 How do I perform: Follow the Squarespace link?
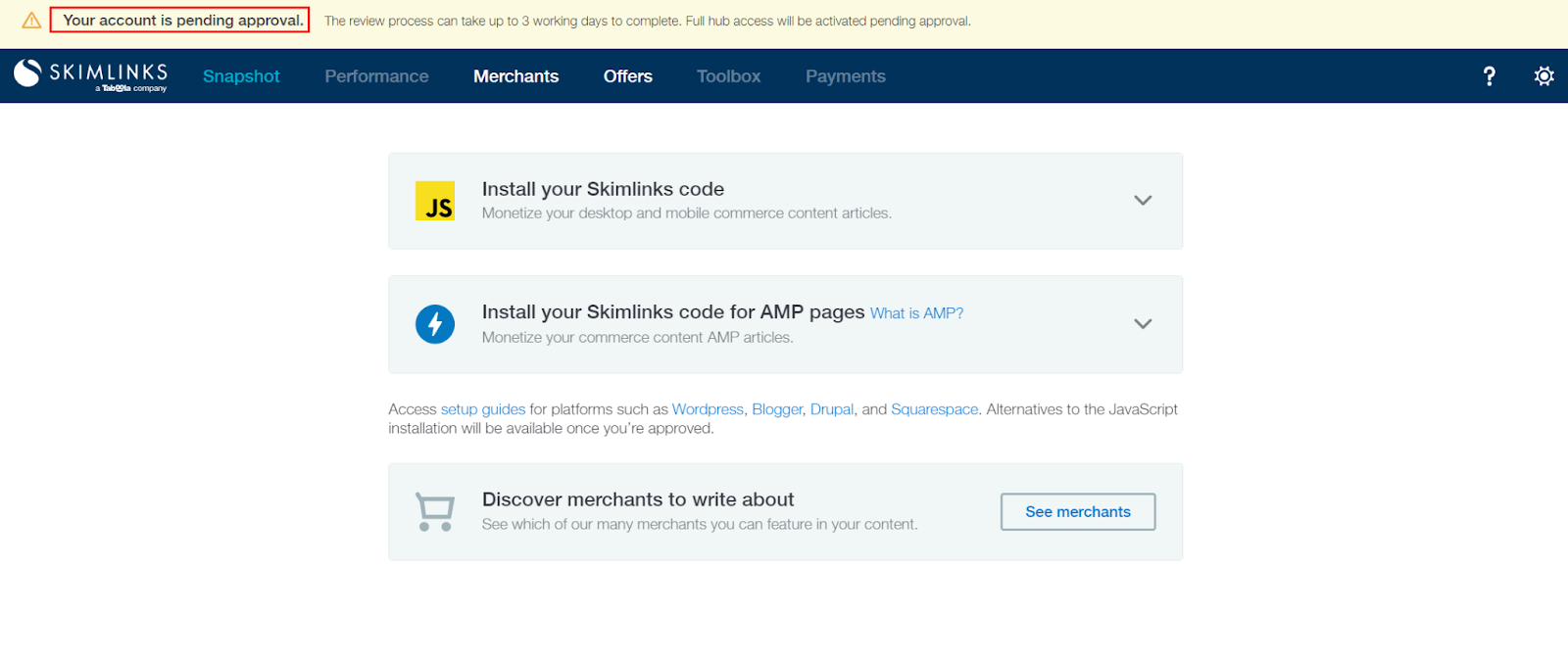click(934, 409)
